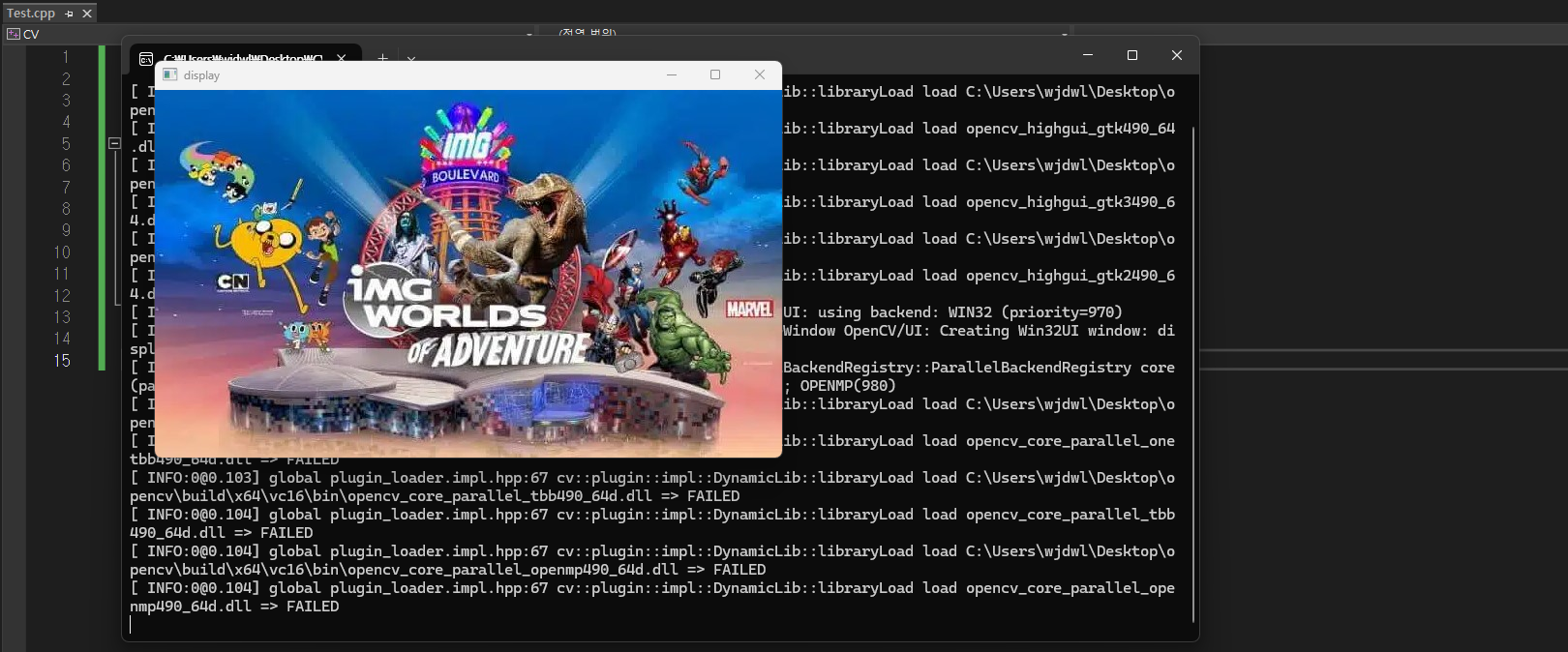The height and width of the screenshot is (652, 1568).
Task: Pin the Test.cpp editor tab
Action: coord(69,14)
